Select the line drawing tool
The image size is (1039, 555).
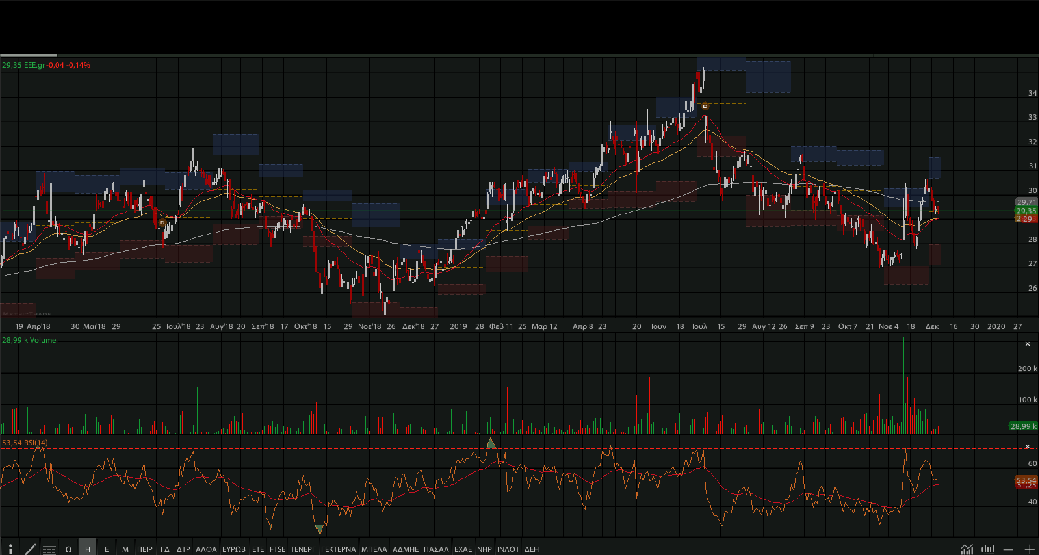point(29,549)
